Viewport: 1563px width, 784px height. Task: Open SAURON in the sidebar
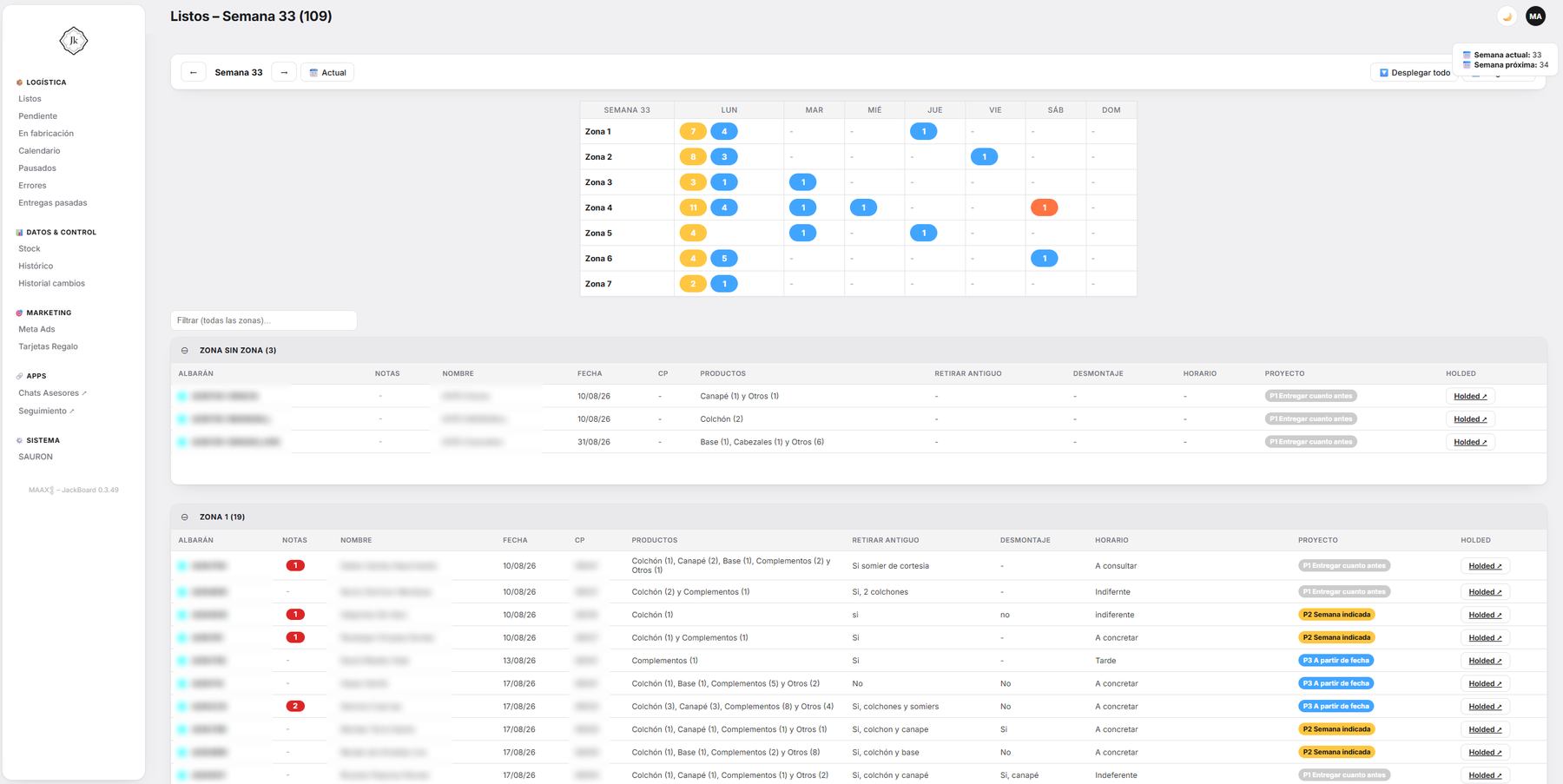click(36, 457)
